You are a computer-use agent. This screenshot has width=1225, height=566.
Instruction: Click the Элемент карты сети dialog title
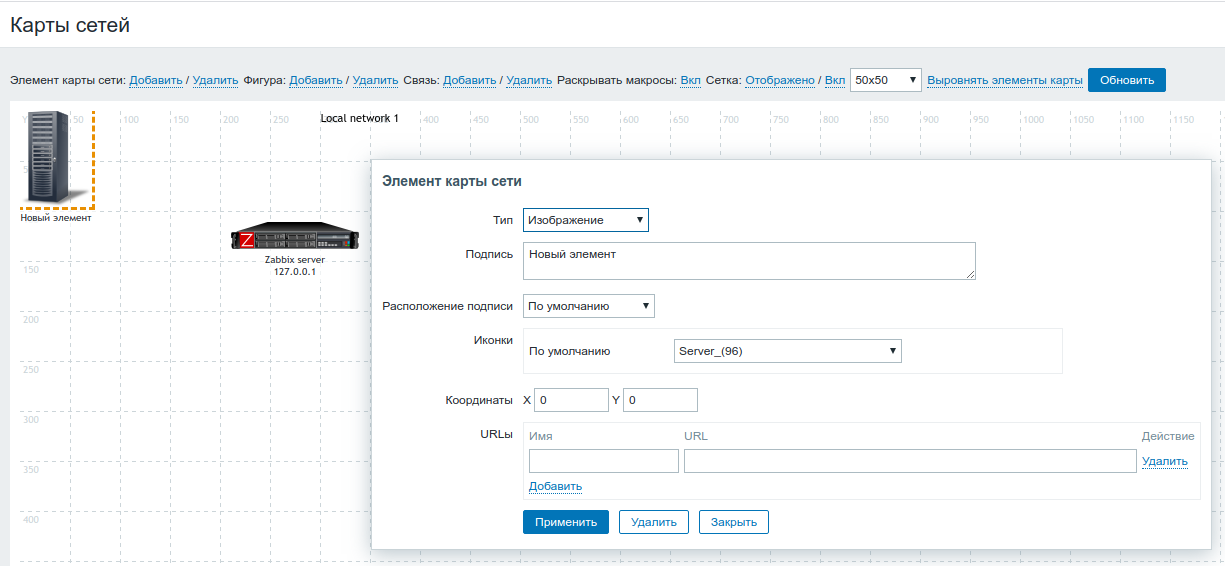(x=452, y=181)
